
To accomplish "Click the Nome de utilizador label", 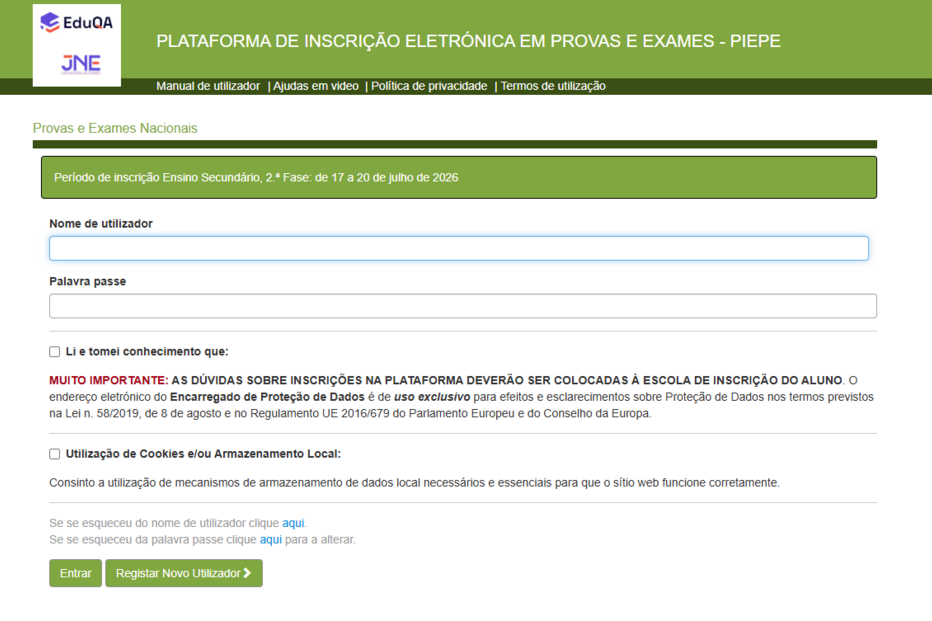I will [x=101, y=224].
